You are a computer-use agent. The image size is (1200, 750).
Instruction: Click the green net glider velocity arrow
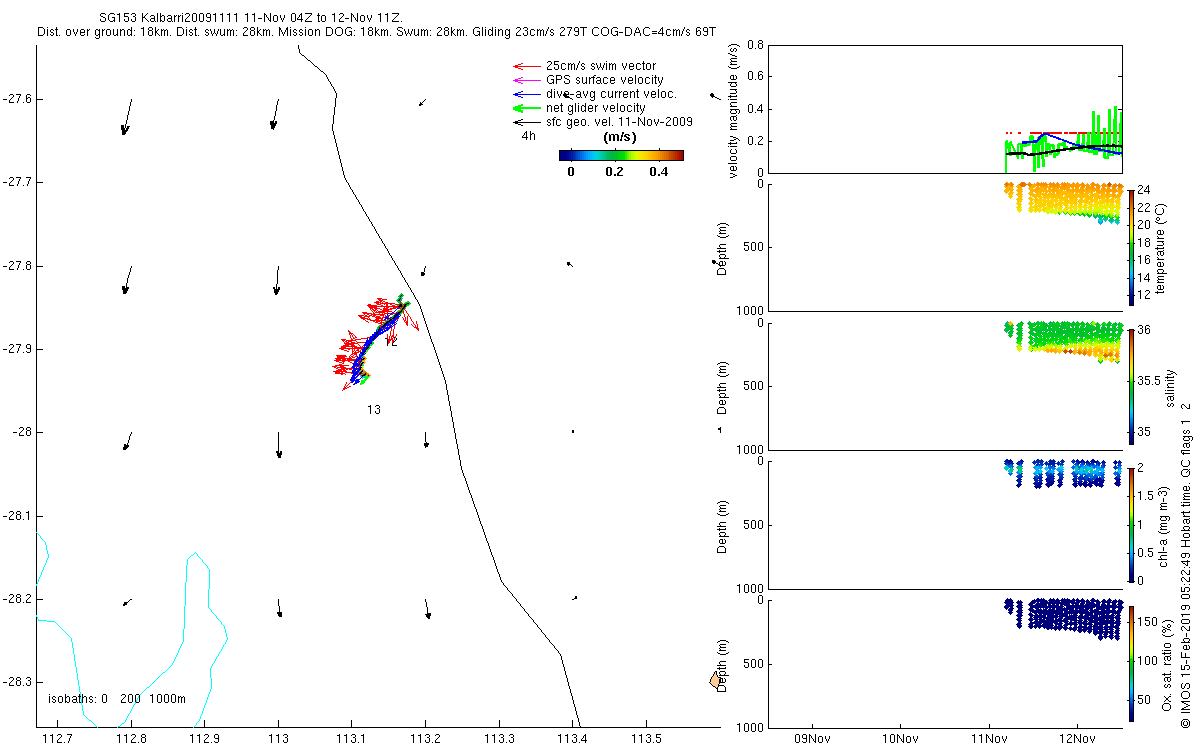click(525, 108)
